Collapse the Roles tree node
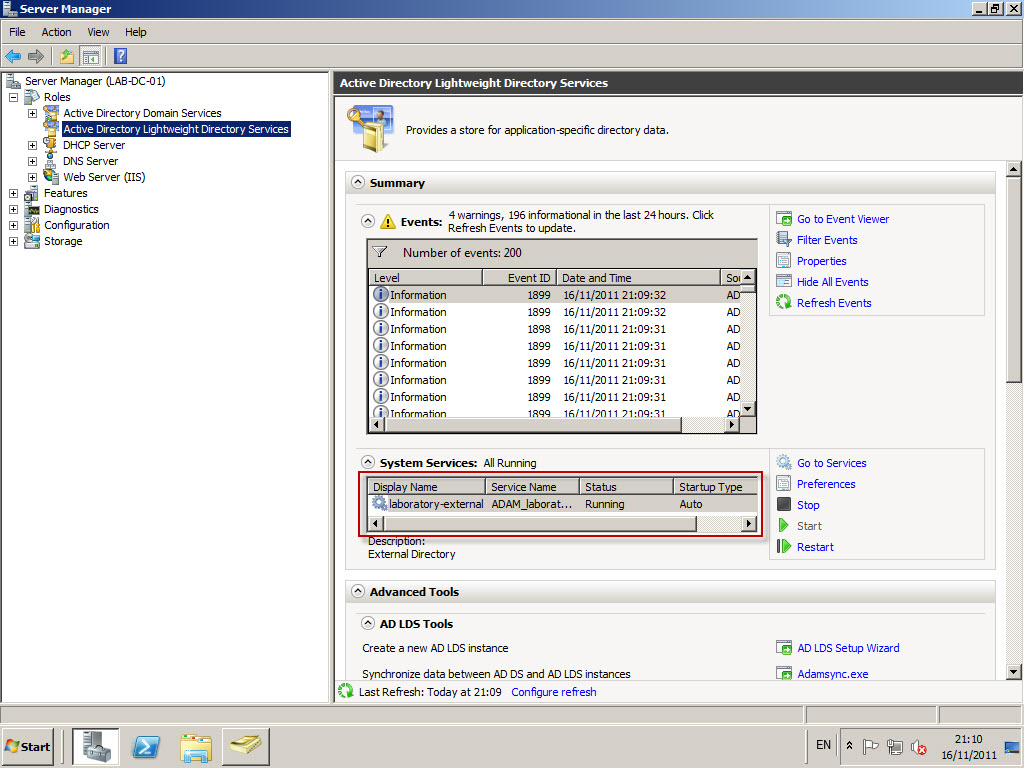 click(13, 97)
